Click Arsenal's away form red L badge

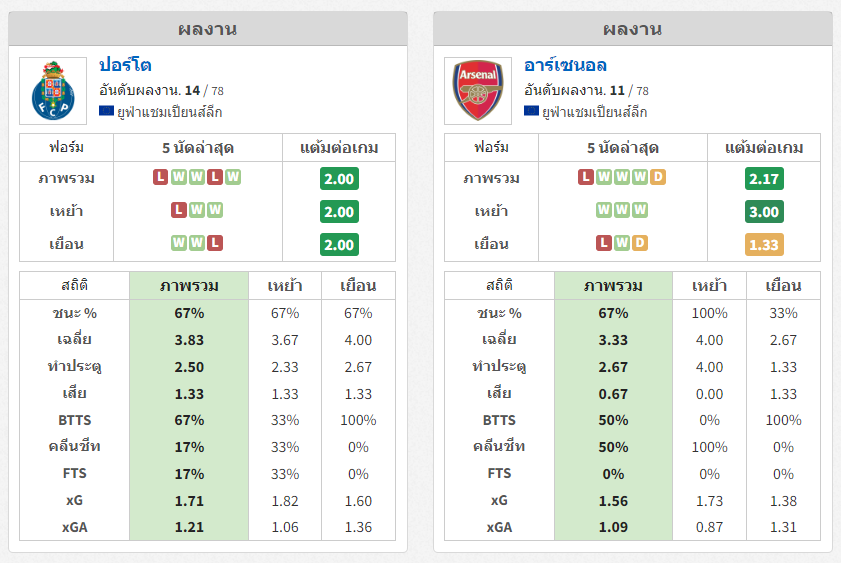604,243
